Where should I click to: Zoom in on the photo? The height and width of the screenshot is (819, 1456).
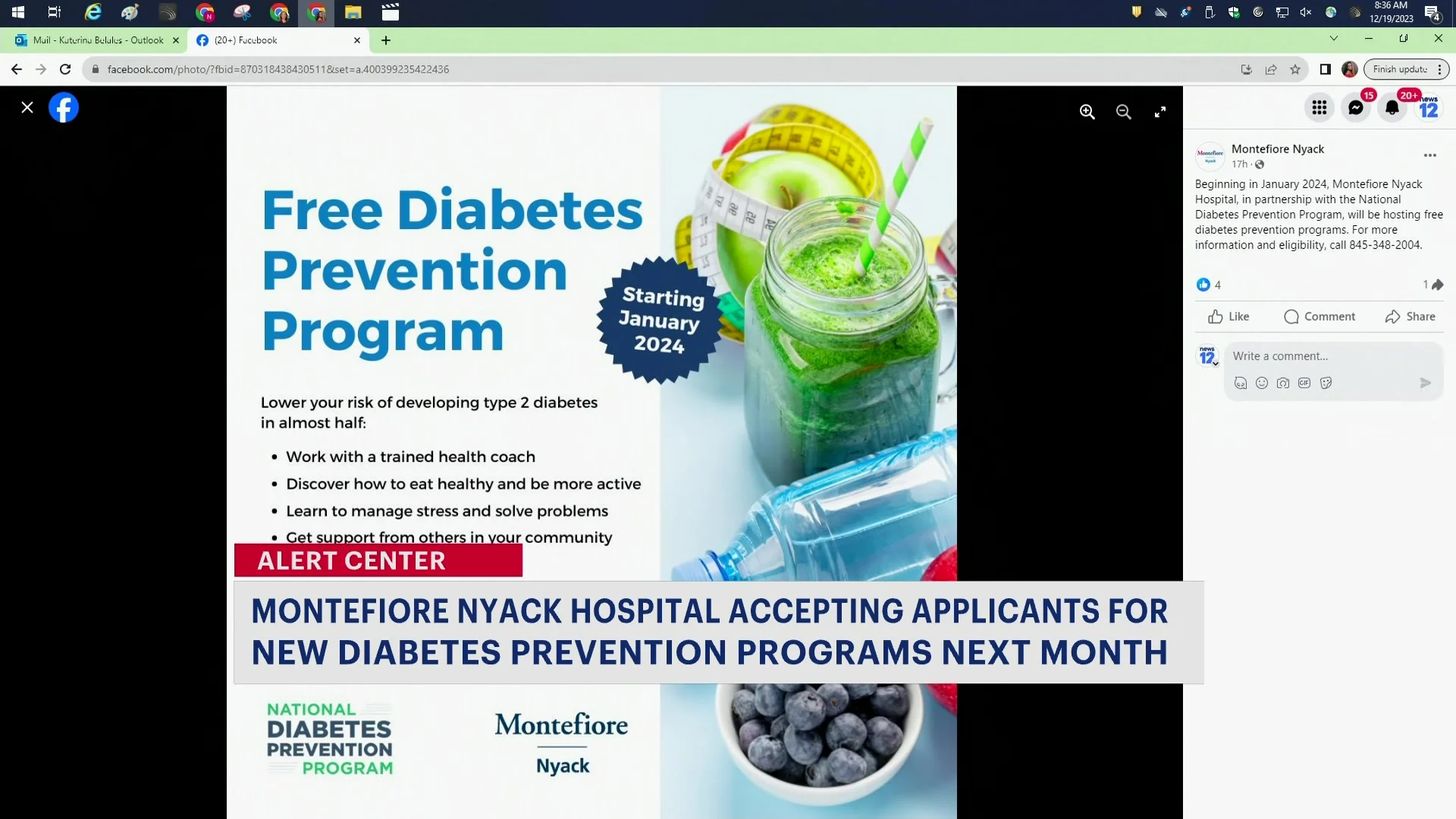coord(1087,112)
